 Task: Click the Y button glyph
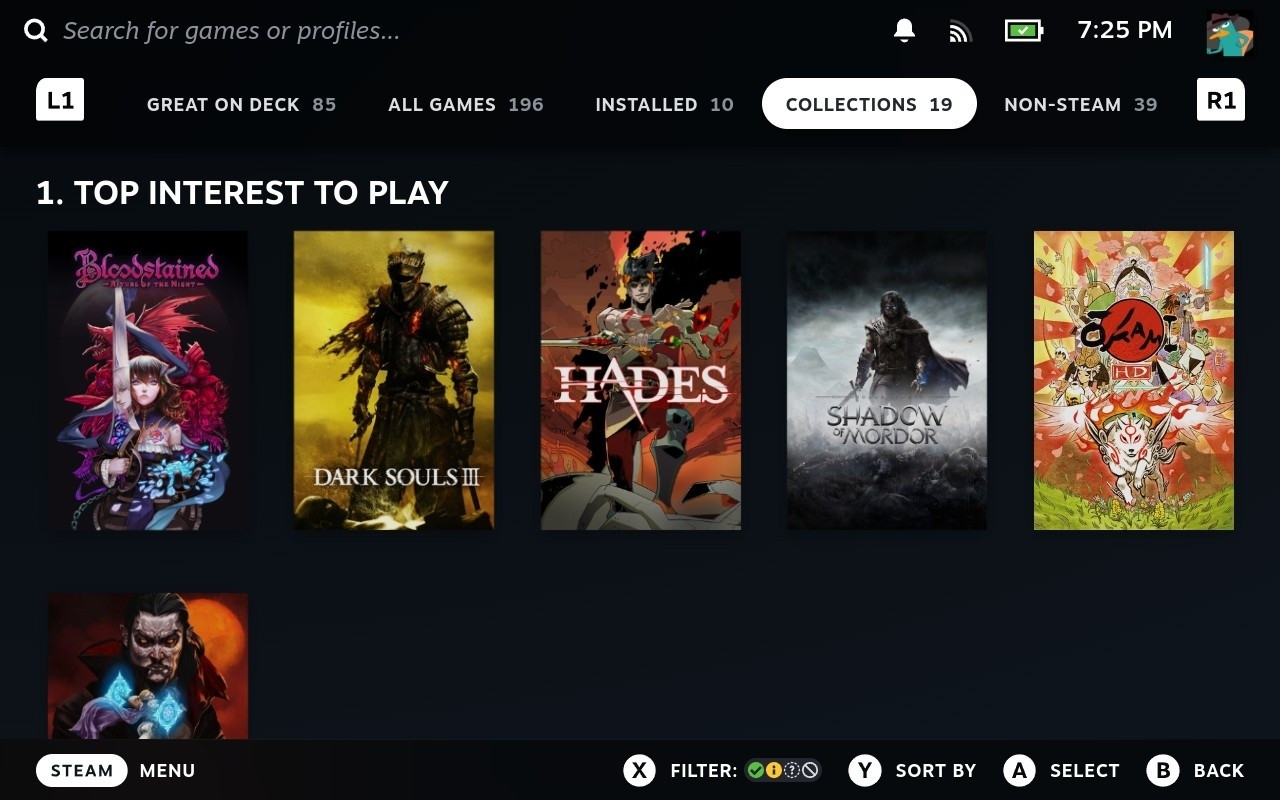tap(865, 771)
